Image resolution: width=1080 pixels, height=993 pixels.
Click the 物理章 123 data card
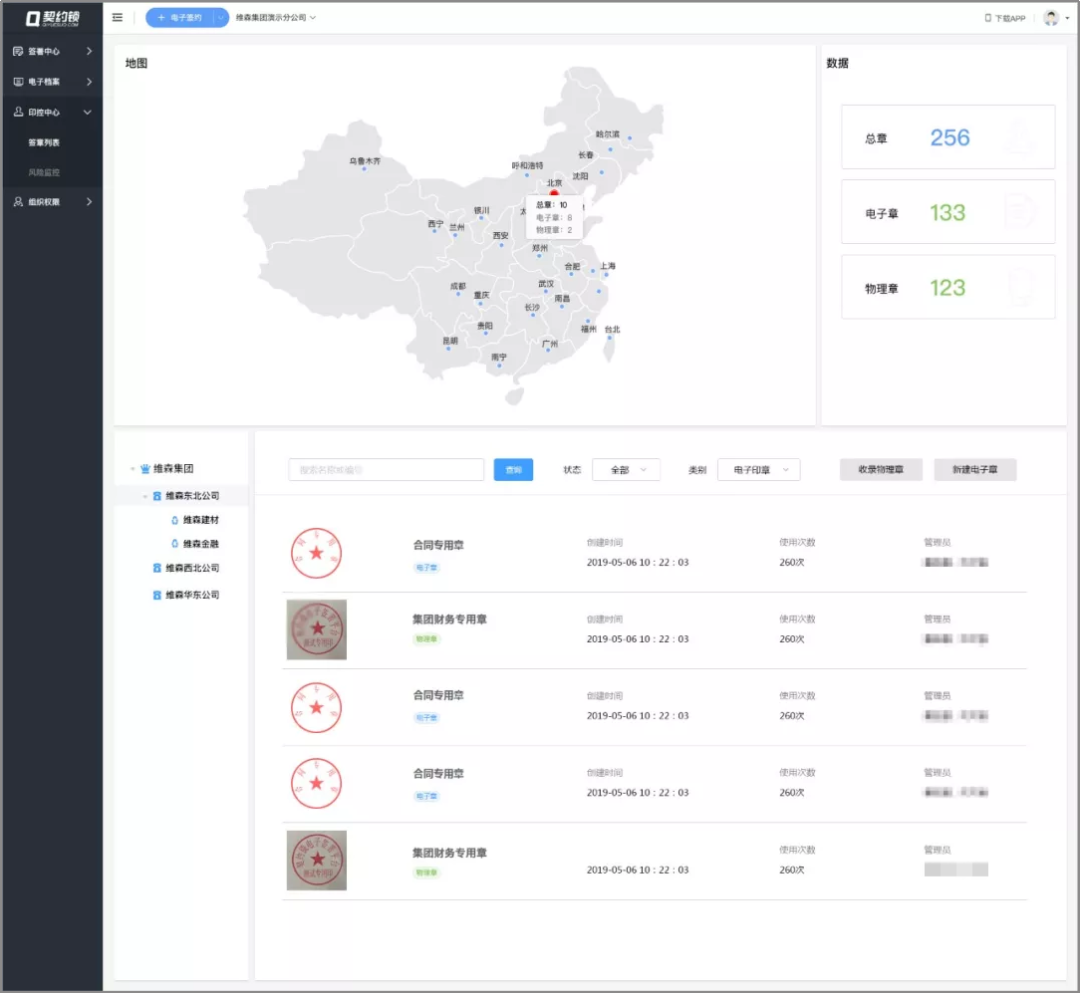(948, 287)
